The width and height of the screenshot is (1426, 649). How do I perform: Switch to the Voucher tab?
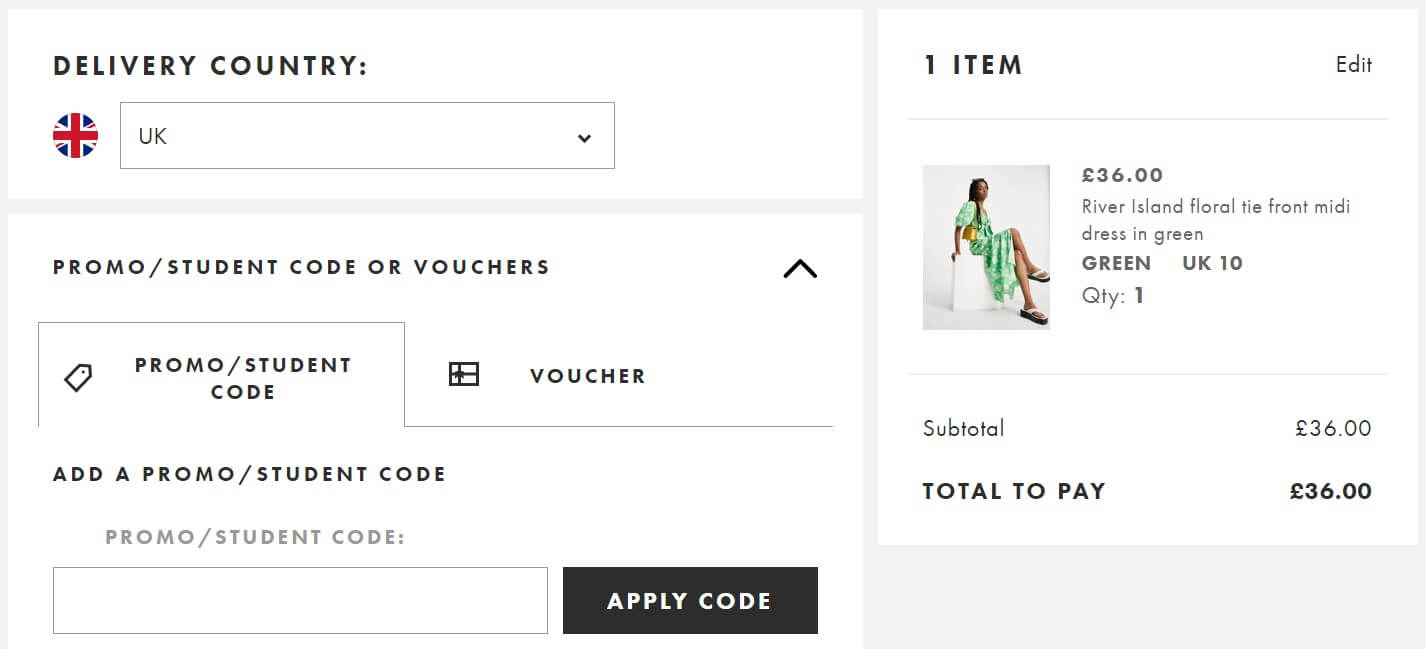click(x=586, y=375)
